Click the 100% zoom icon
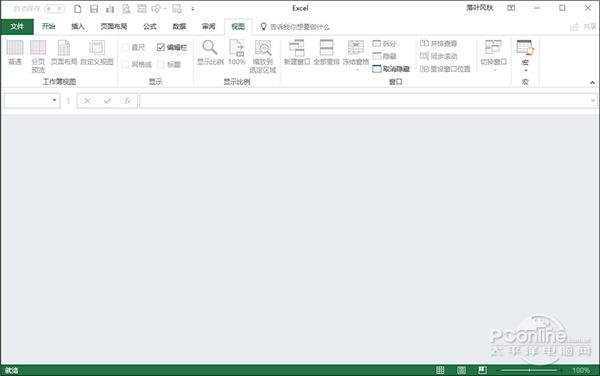The width and height of the screenshot is (600, 376). (236, 48)
